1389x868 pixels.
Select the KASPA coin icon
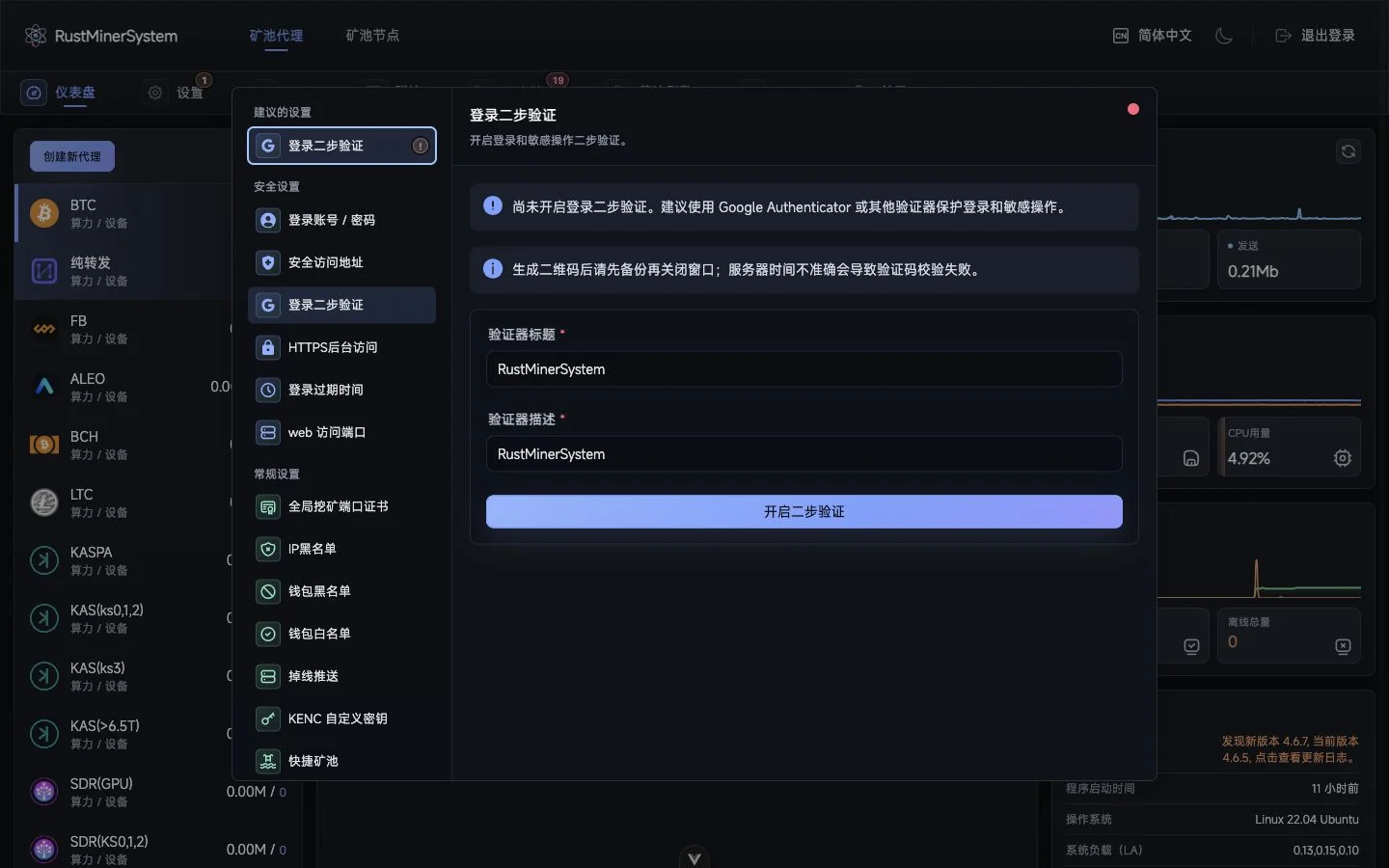click(44, 560)
